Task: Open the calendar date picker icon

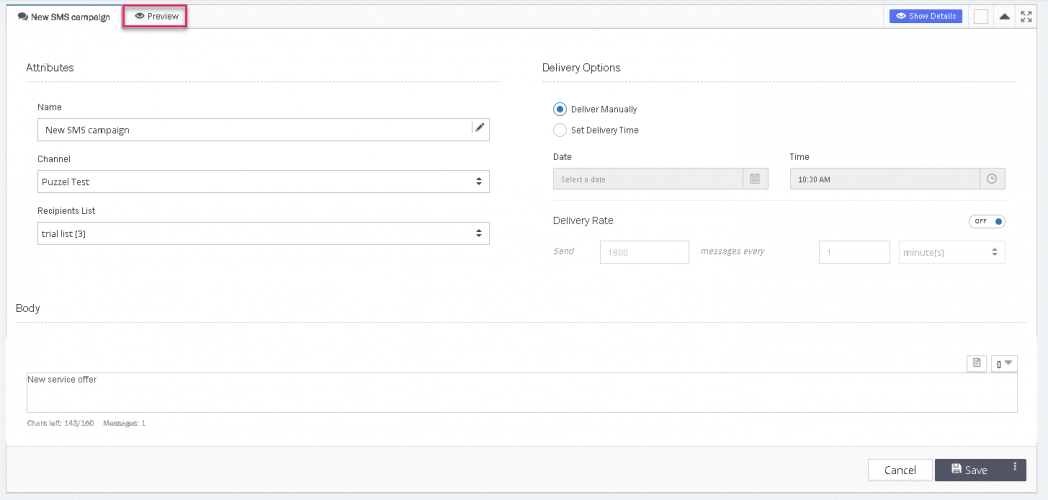Action: (x=756, y=179)
